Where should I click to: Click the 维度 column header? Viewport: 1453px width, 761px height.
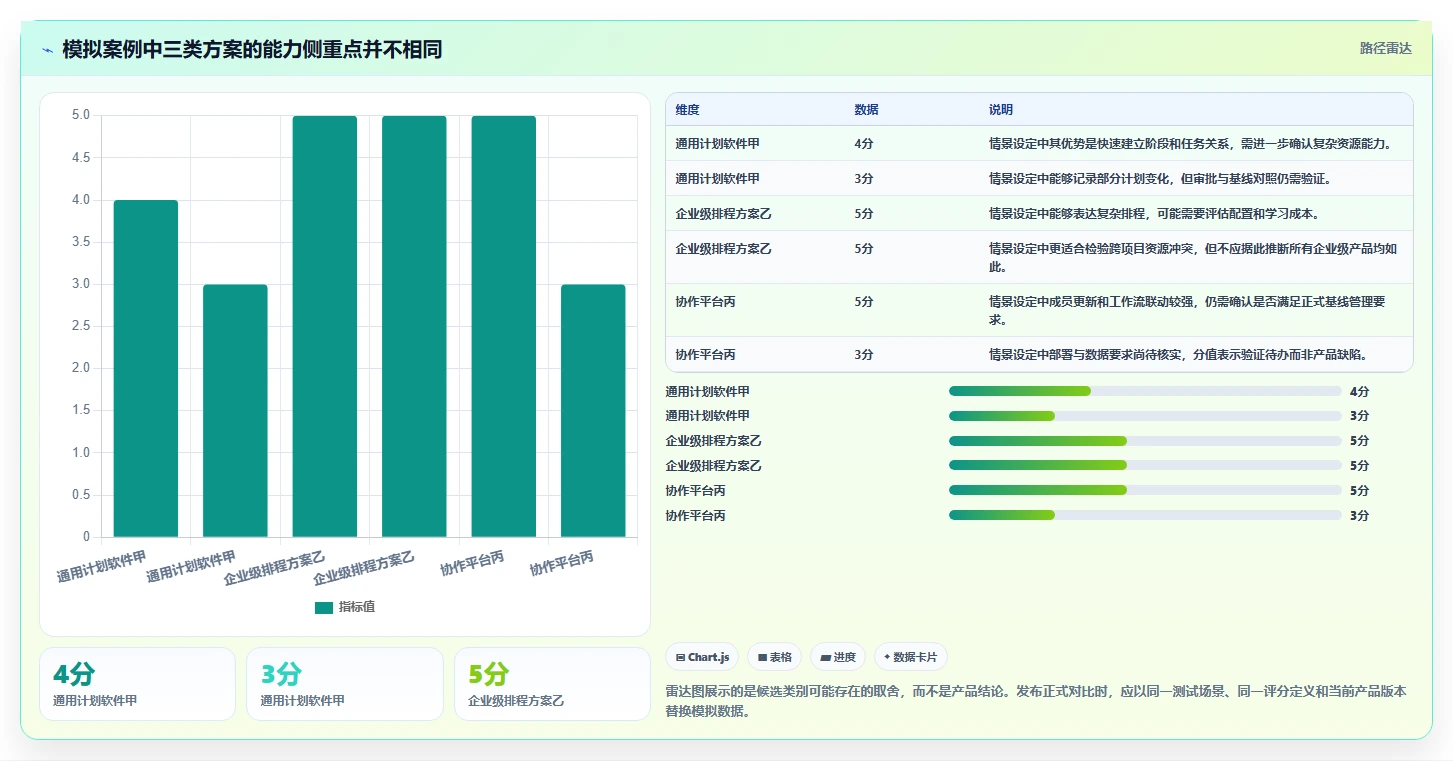pos(687,110)
